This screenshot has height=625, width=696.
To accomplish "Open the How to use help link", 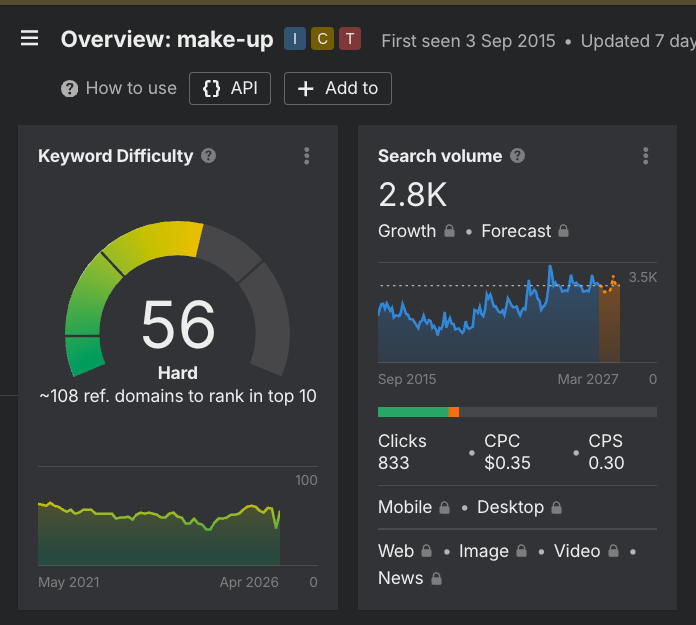I will click(119, 88).
